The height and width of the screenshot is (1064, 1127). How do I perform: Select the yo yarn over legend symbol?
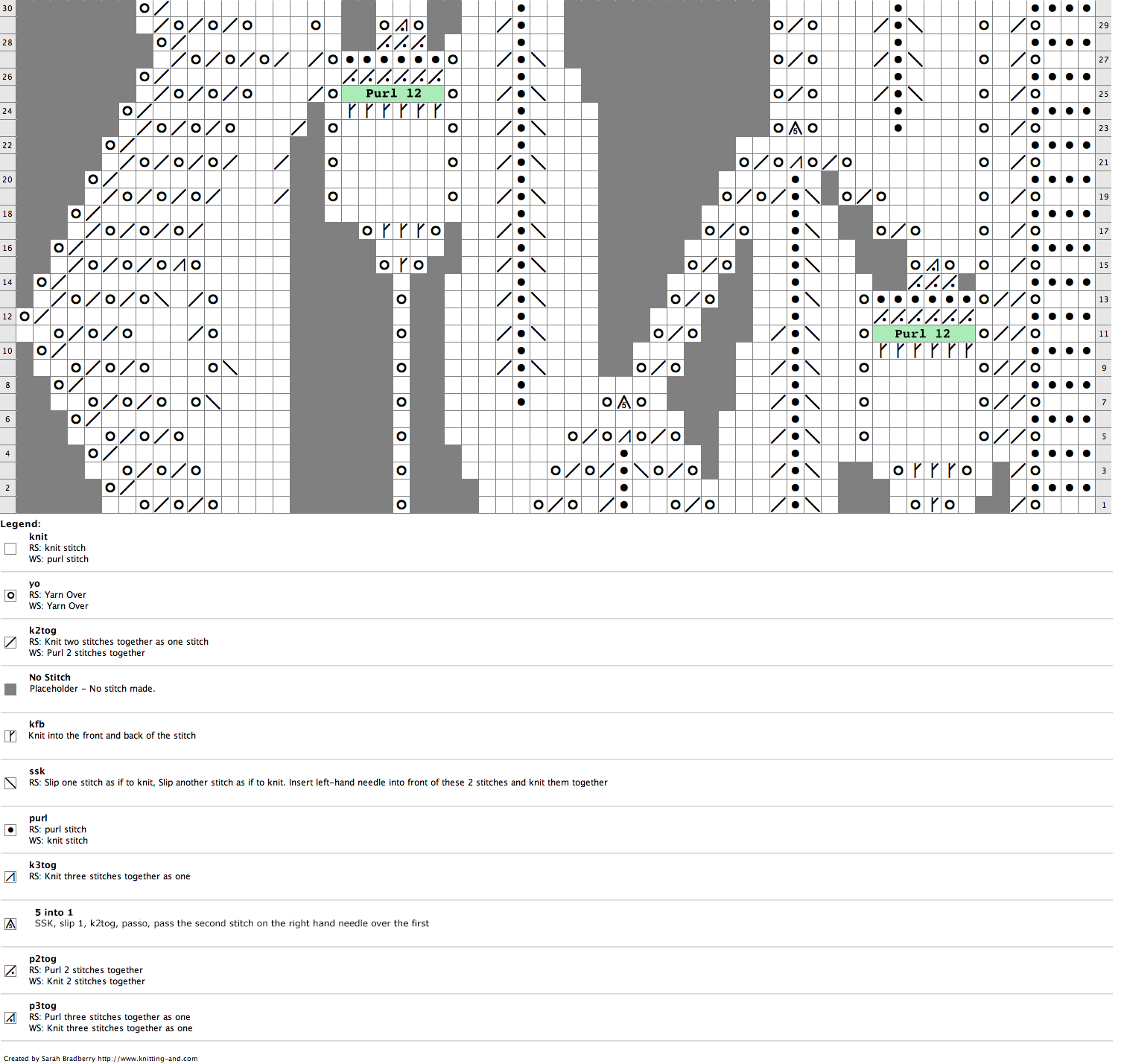coord(10,596)
